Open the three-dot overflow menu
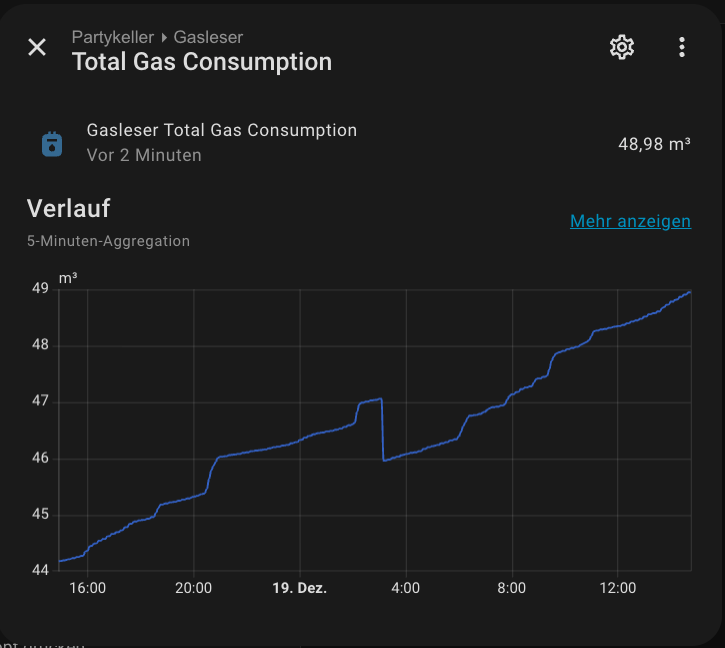The width and height of the screenshot is (725, 648). pyautogui.click(x=681, y=47)
